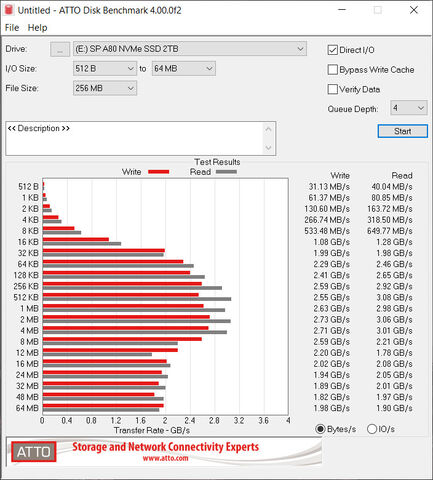The width and height of the screenshot is (433, 480).
Task: Click the 64 MB row label in chart
Action: tap(27, 408)
